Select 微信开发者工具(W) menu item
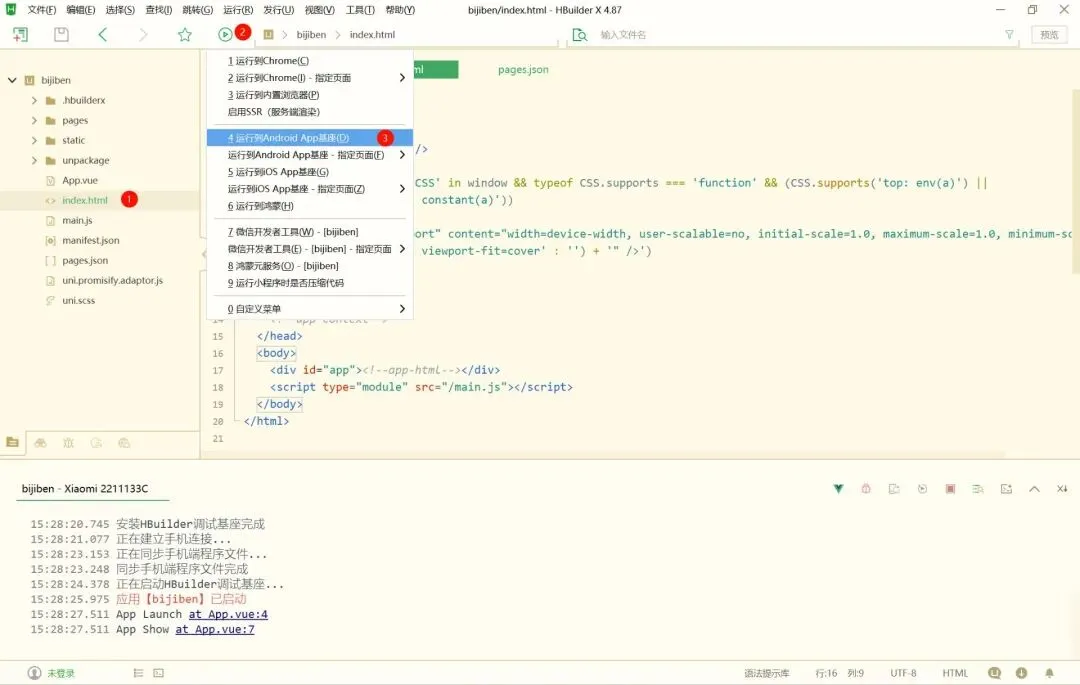 pyautogui.click(x=310, y=232)
